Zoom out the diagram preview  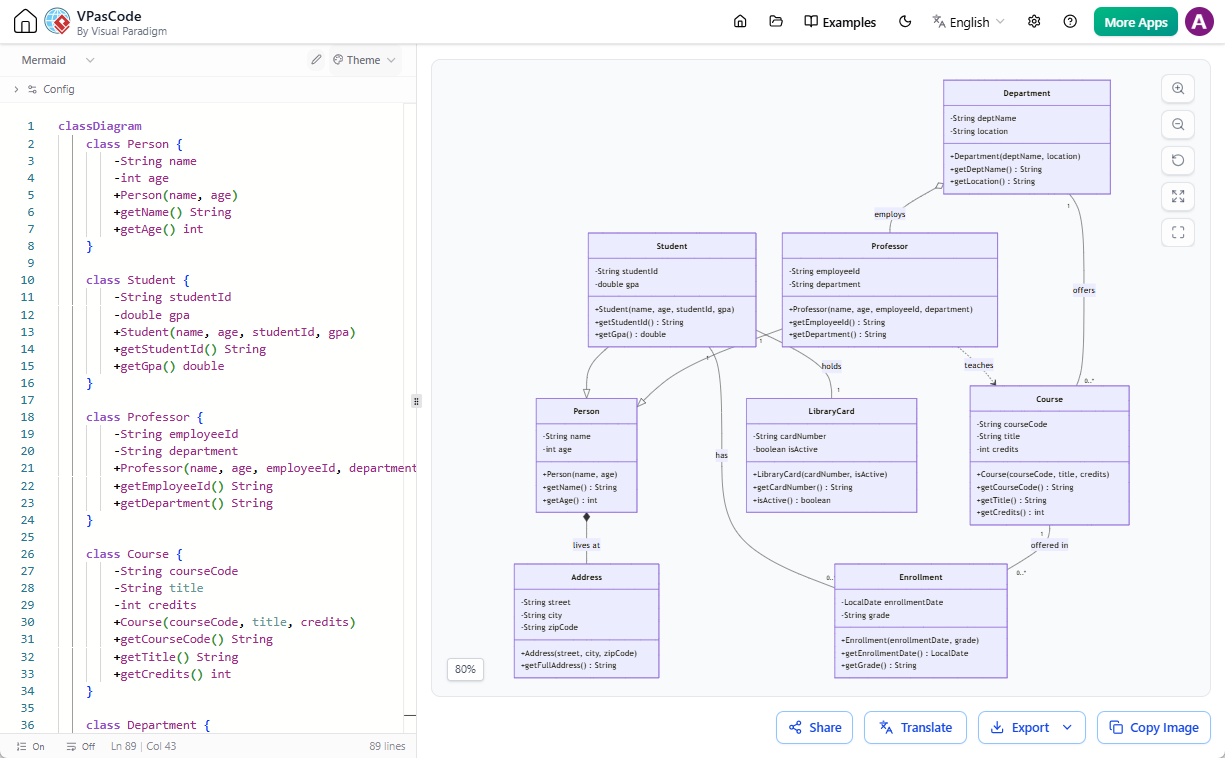click(x=1178, y=125)
